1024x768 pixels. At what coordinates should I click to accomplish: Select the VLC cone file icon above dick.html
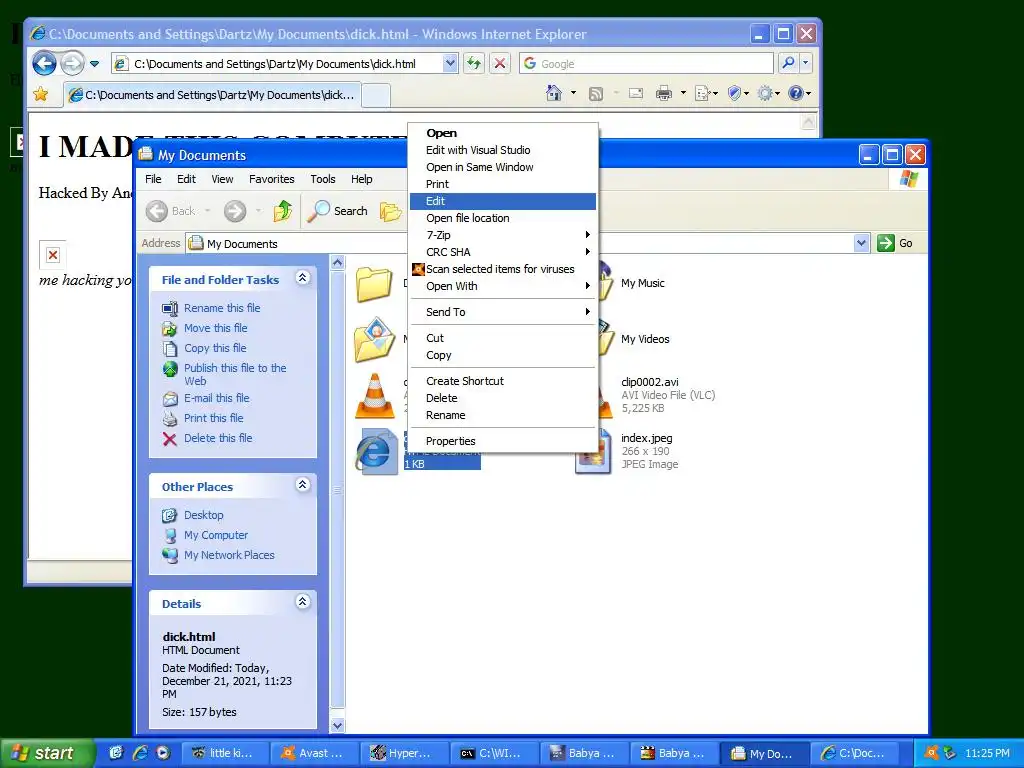coord(375,396)
